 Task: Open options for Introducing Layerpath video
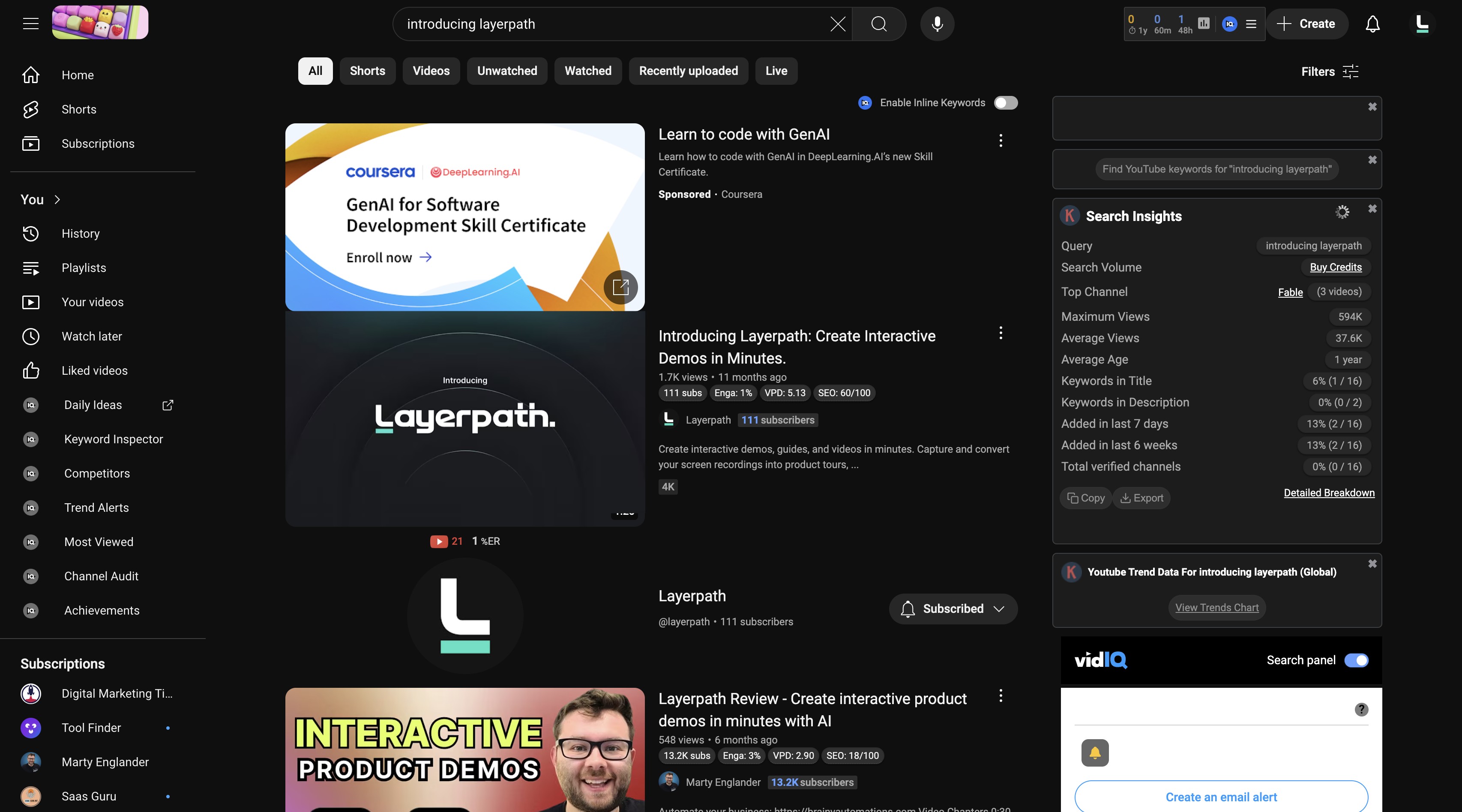(x=1001, y=333)
